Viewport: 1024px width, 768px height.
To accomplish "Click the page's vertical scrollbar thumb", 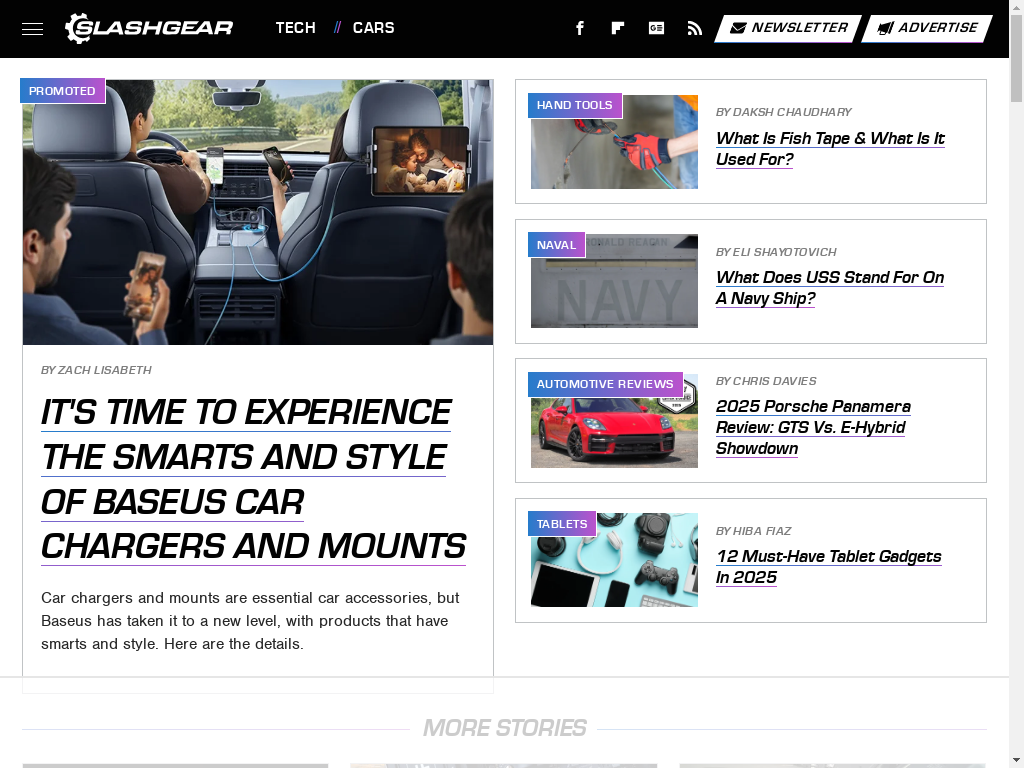I will click(1016, 57).
